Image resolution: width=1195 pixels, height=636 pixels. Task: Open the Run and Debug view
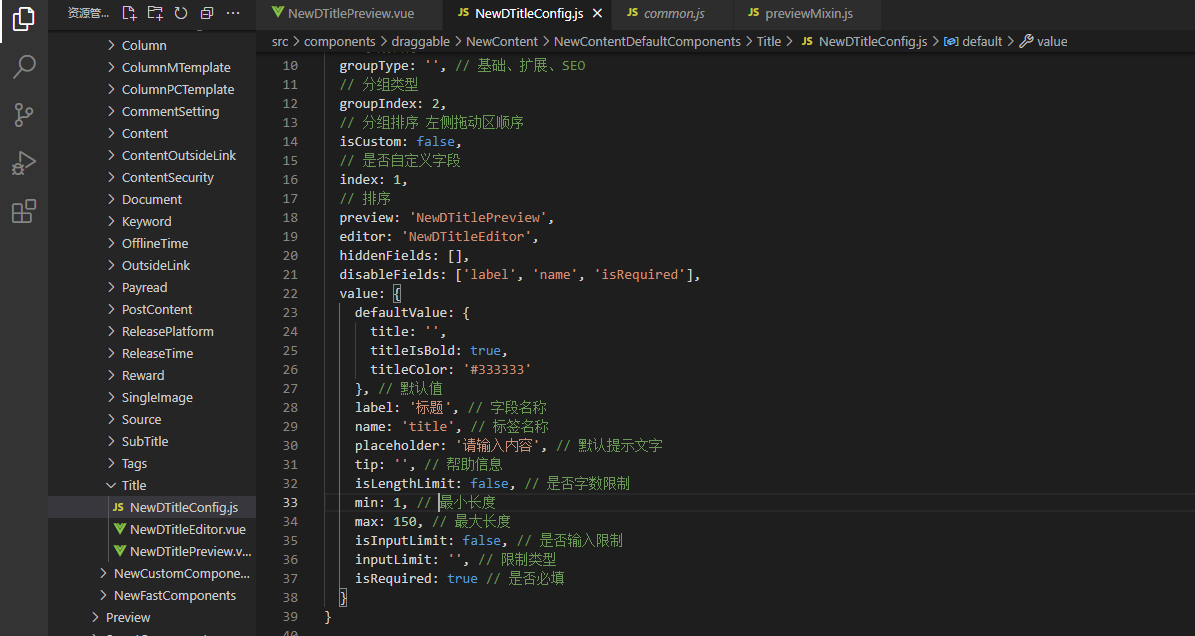(24, 163)
